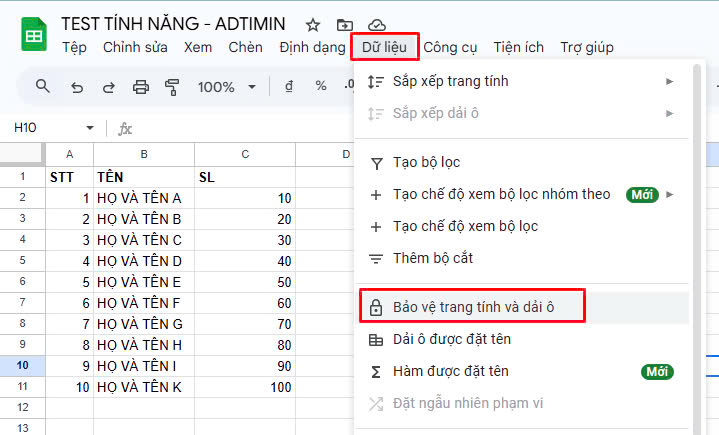Viewport: 719px width, 435px height.
Task: Check the cloud save status icon
Action: (376, 25)
